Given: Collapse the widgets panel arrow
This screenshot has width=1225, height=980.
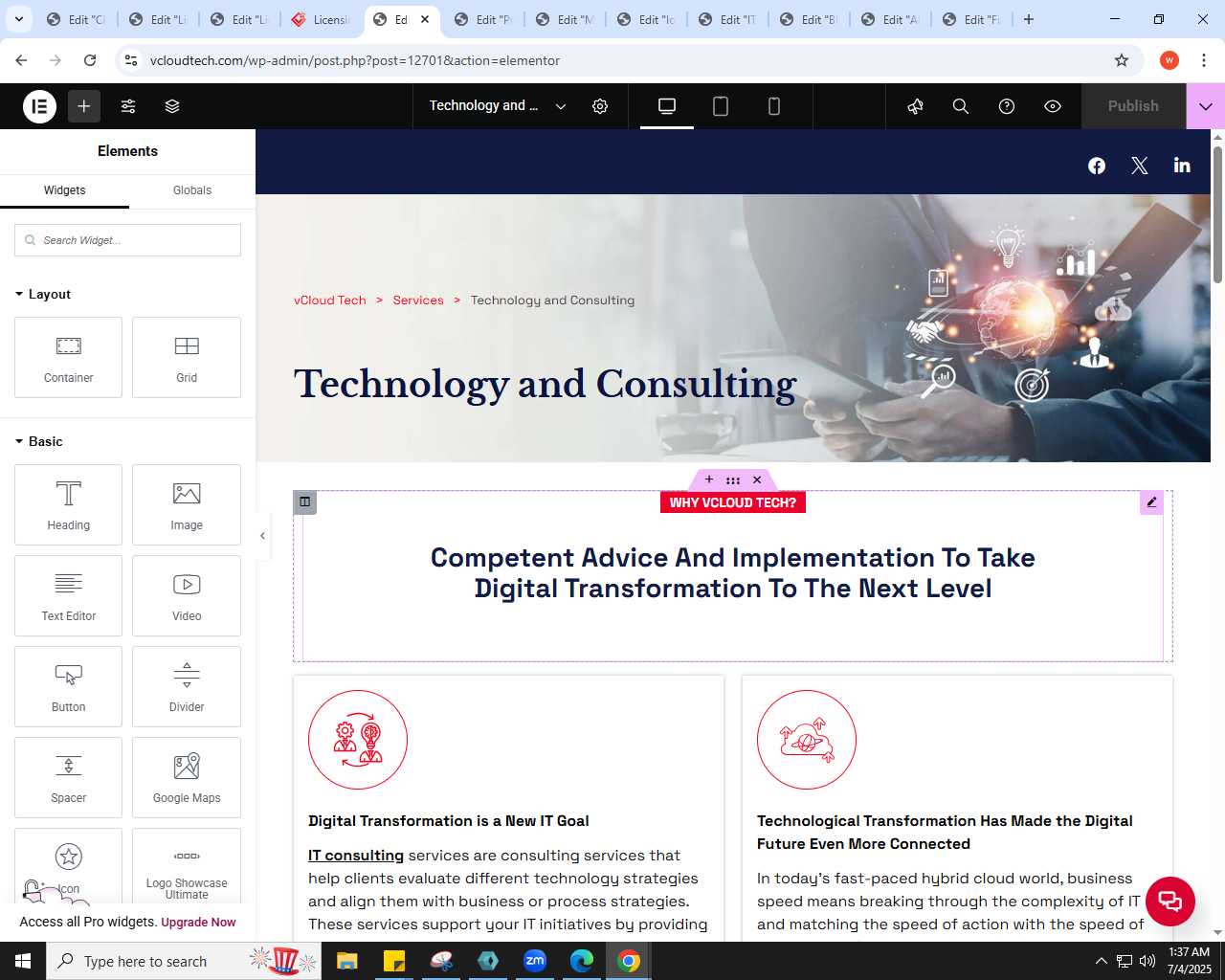Looking at the screenshot, I should click(x=262, y=536).
